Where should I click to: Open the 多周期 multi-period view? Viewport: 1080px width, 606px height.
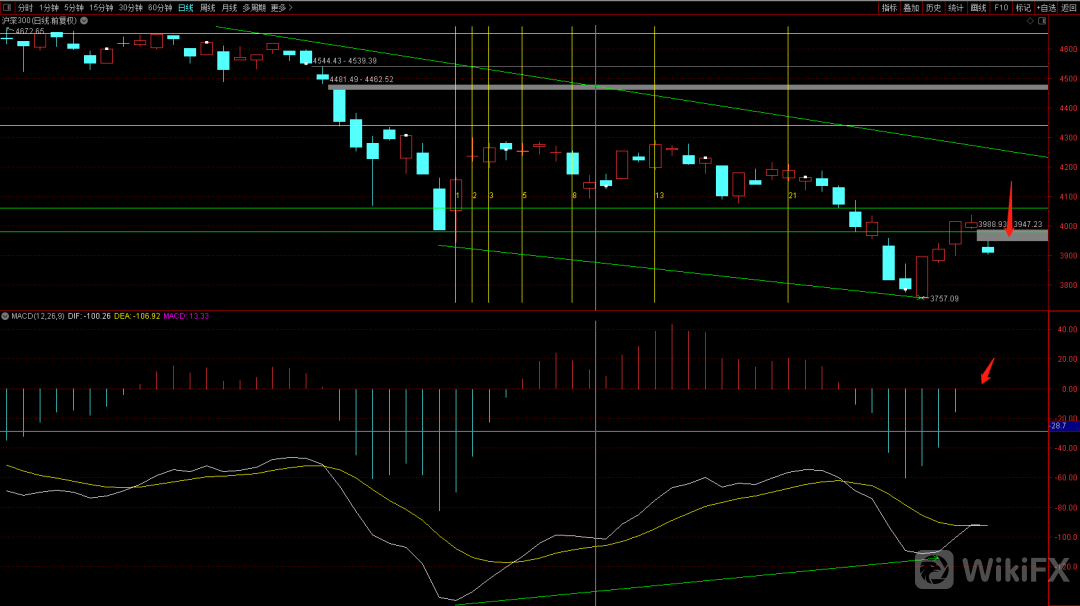(255, 7)
